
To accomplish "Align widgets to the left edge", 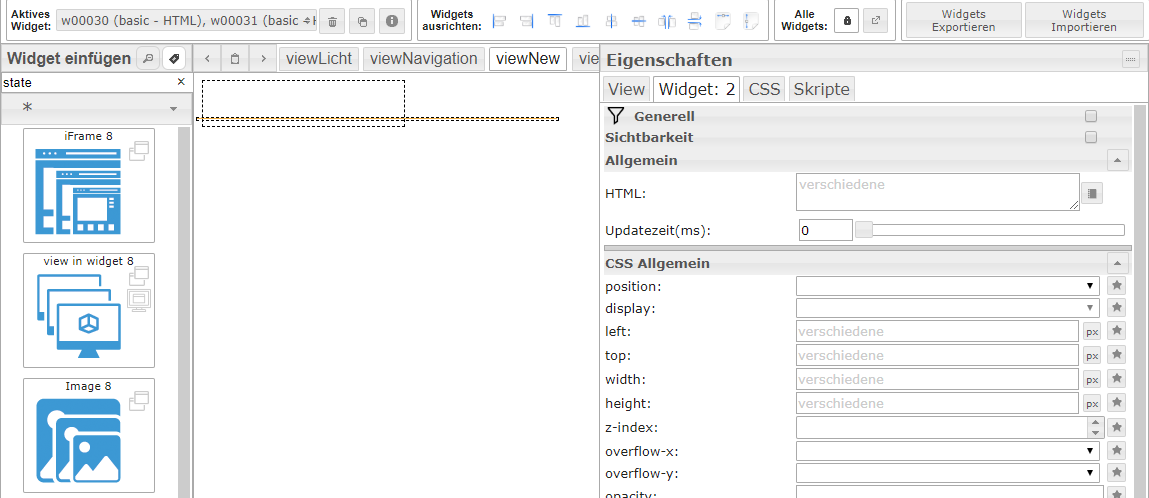I will pyautogui.click(x=500, y=21).
